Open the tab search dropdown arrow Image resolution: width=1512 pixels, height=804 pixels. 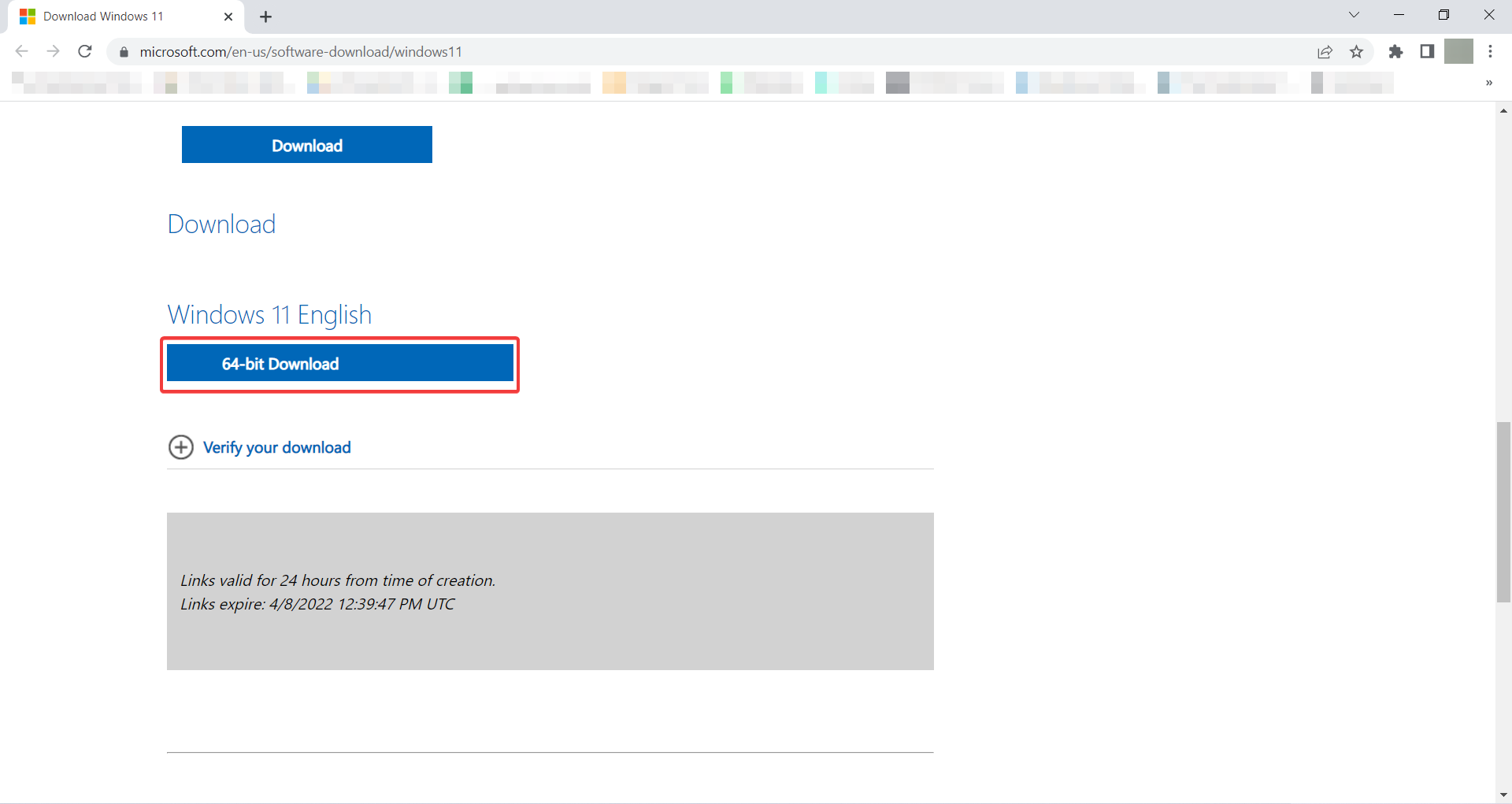[x=1354, y=14]
